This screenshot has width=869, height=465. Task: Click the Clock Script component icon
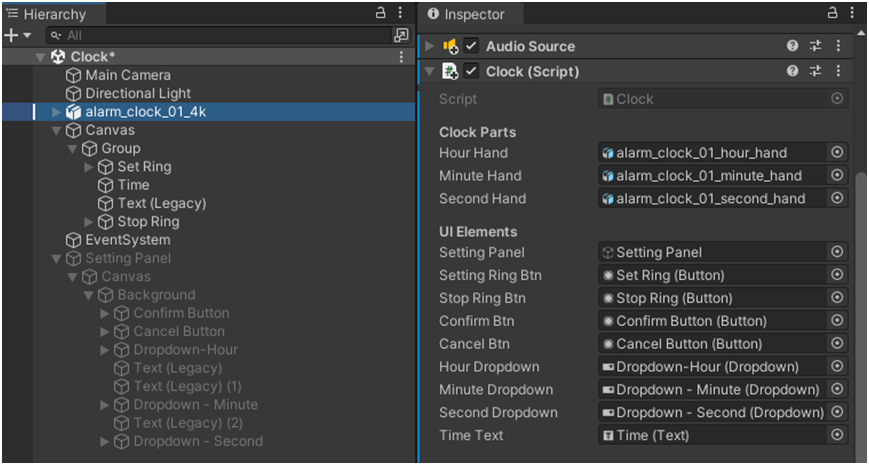point(449,71)
